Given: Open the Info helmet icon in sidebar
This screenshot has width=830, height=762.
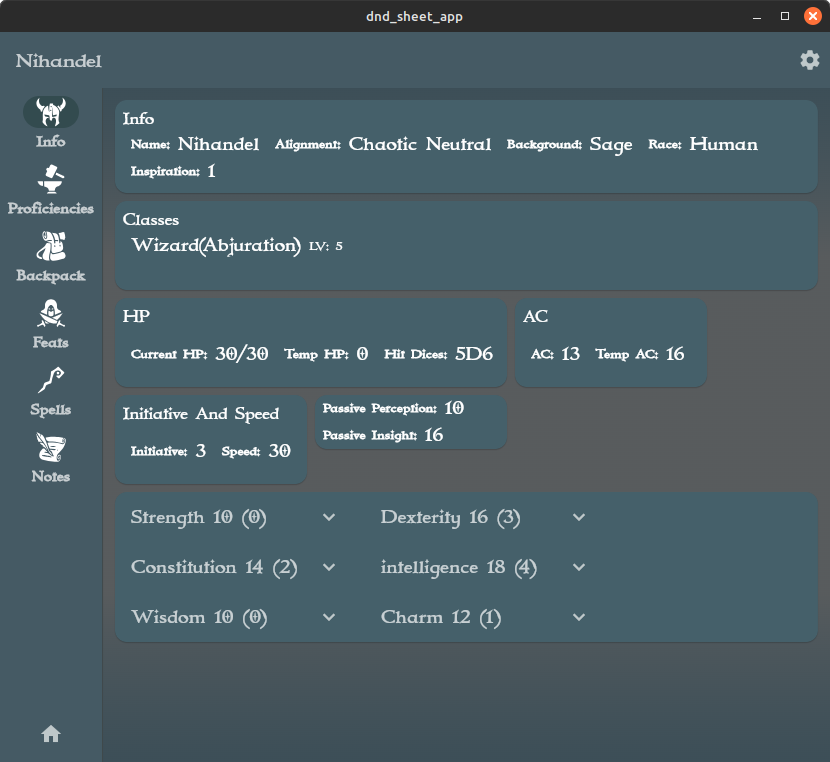Looking at the screenshot, I should pyautogui.click(x=51, y=112).
